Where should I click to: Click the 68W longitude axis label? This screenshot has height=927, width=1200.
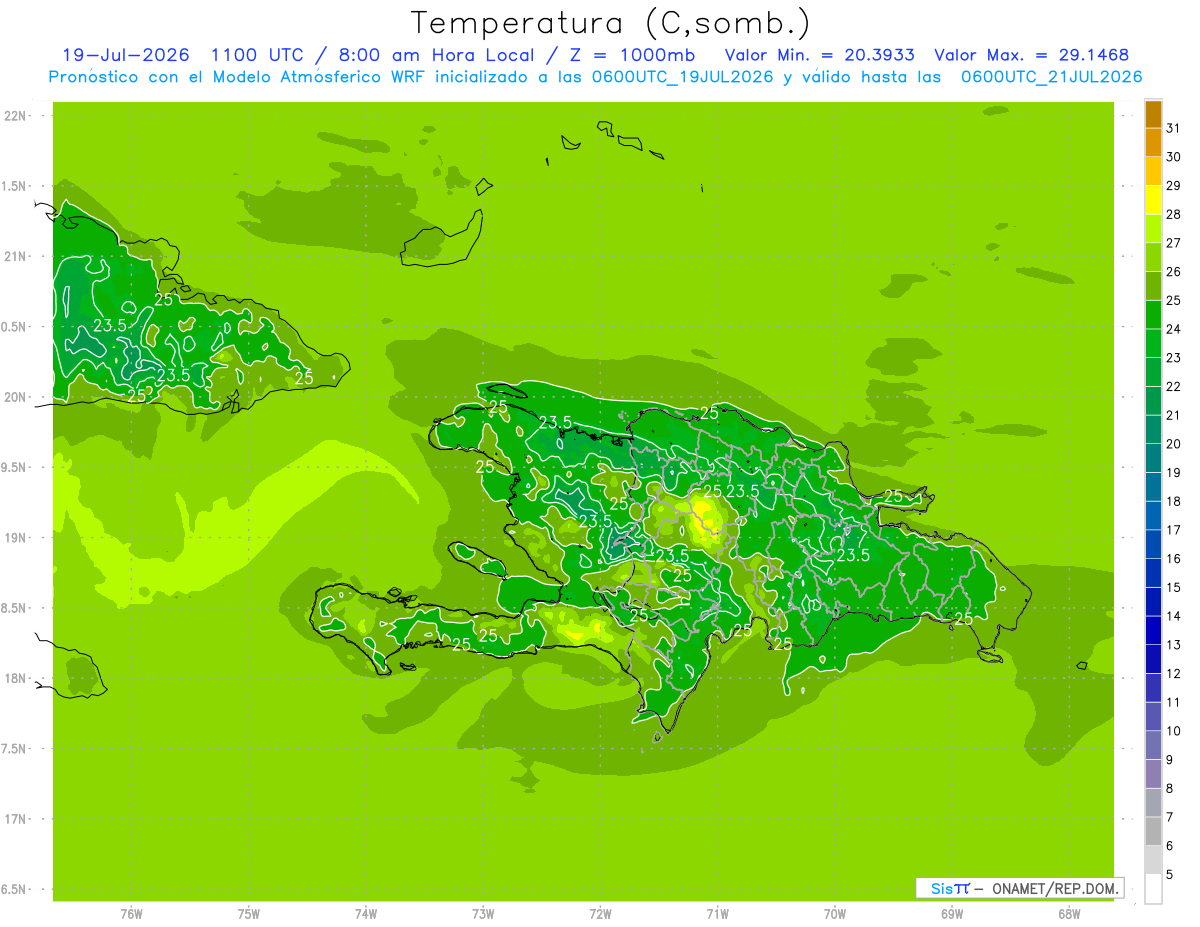click(1069, 913)
